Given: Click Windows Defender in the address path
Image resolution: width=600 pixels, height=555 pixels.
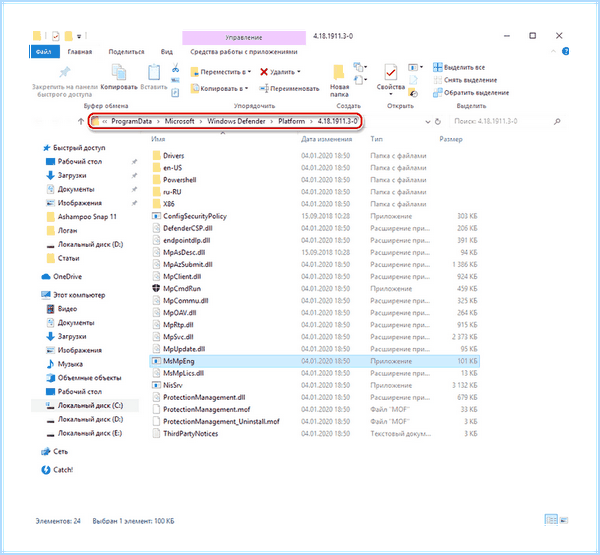Looking at the screenshot, I should coord(236,121).
